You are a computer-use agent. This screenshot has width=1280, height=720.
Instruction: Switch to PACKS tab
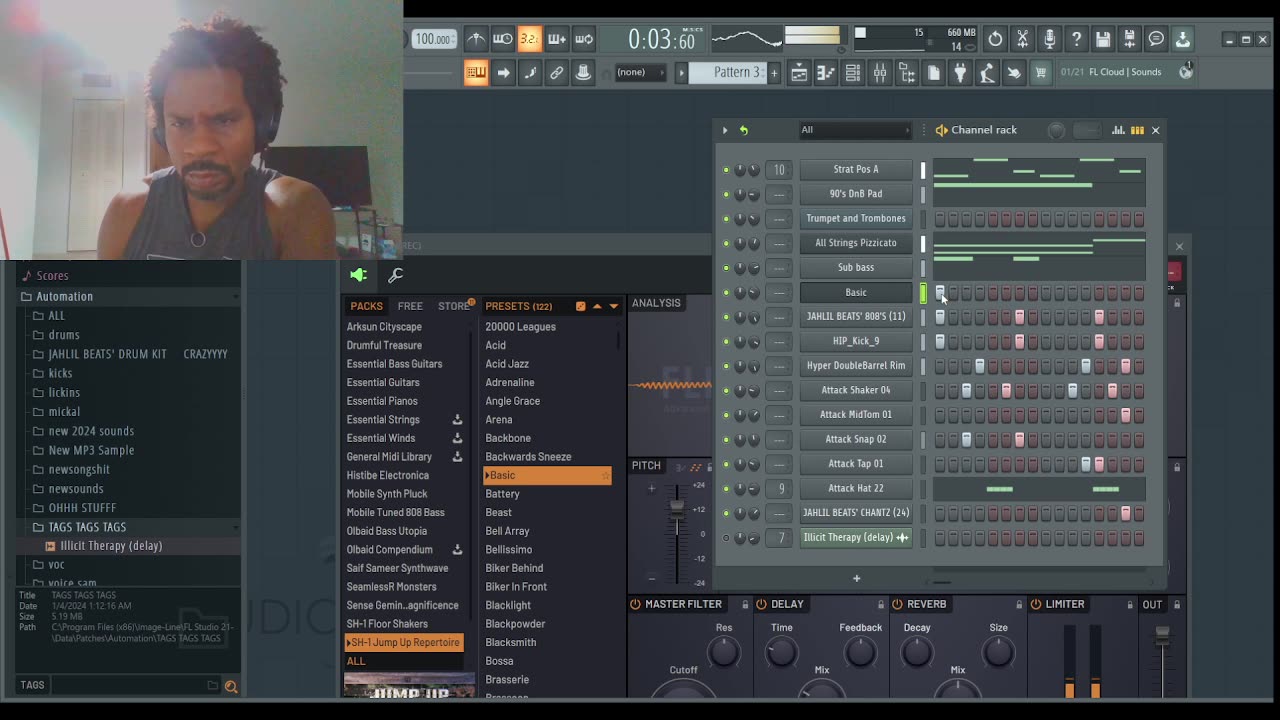[366, 306]
